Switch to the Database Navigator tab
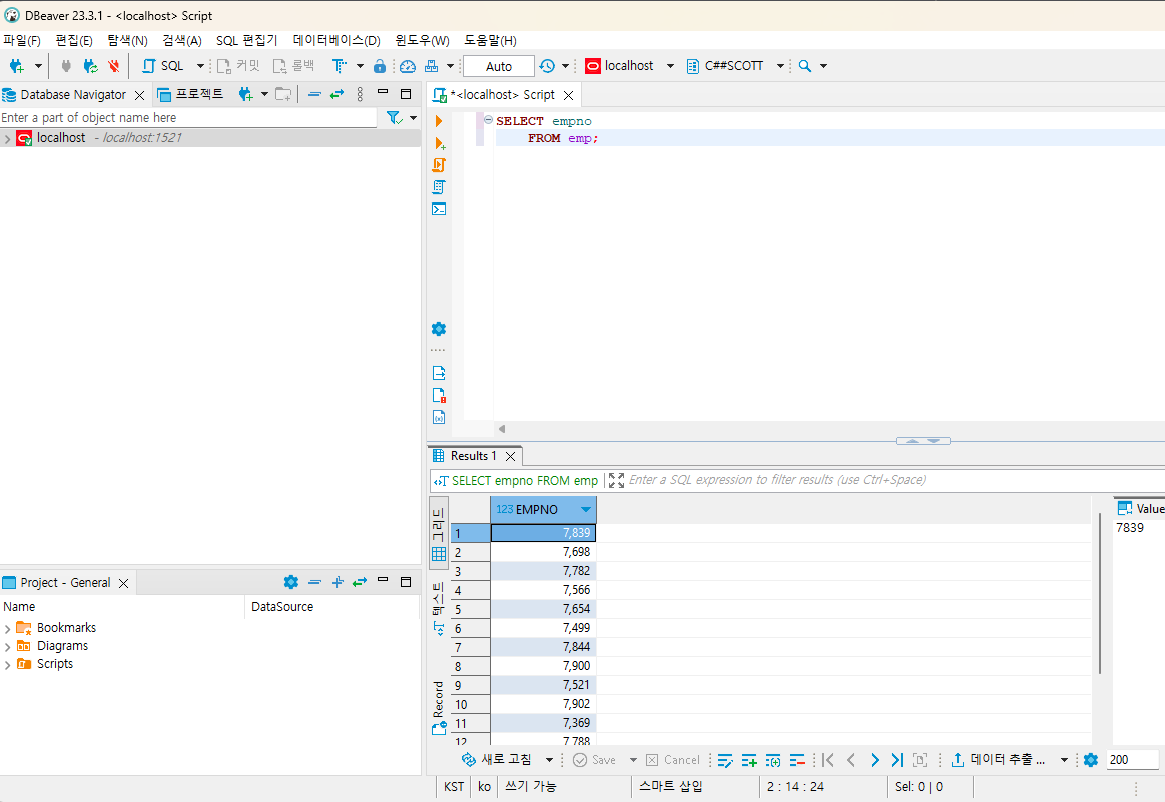Image resolution: width=1165 pixels, height=802 pixels. click(73, 95)
